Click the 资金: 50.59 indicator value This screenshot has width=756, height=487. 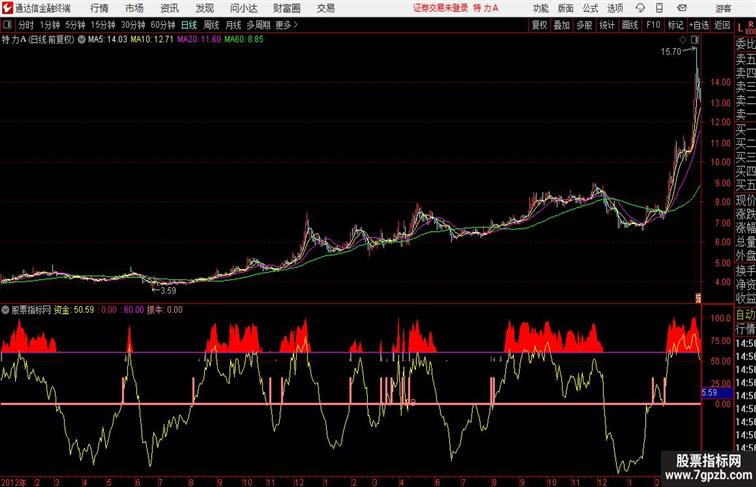point(74,310)
